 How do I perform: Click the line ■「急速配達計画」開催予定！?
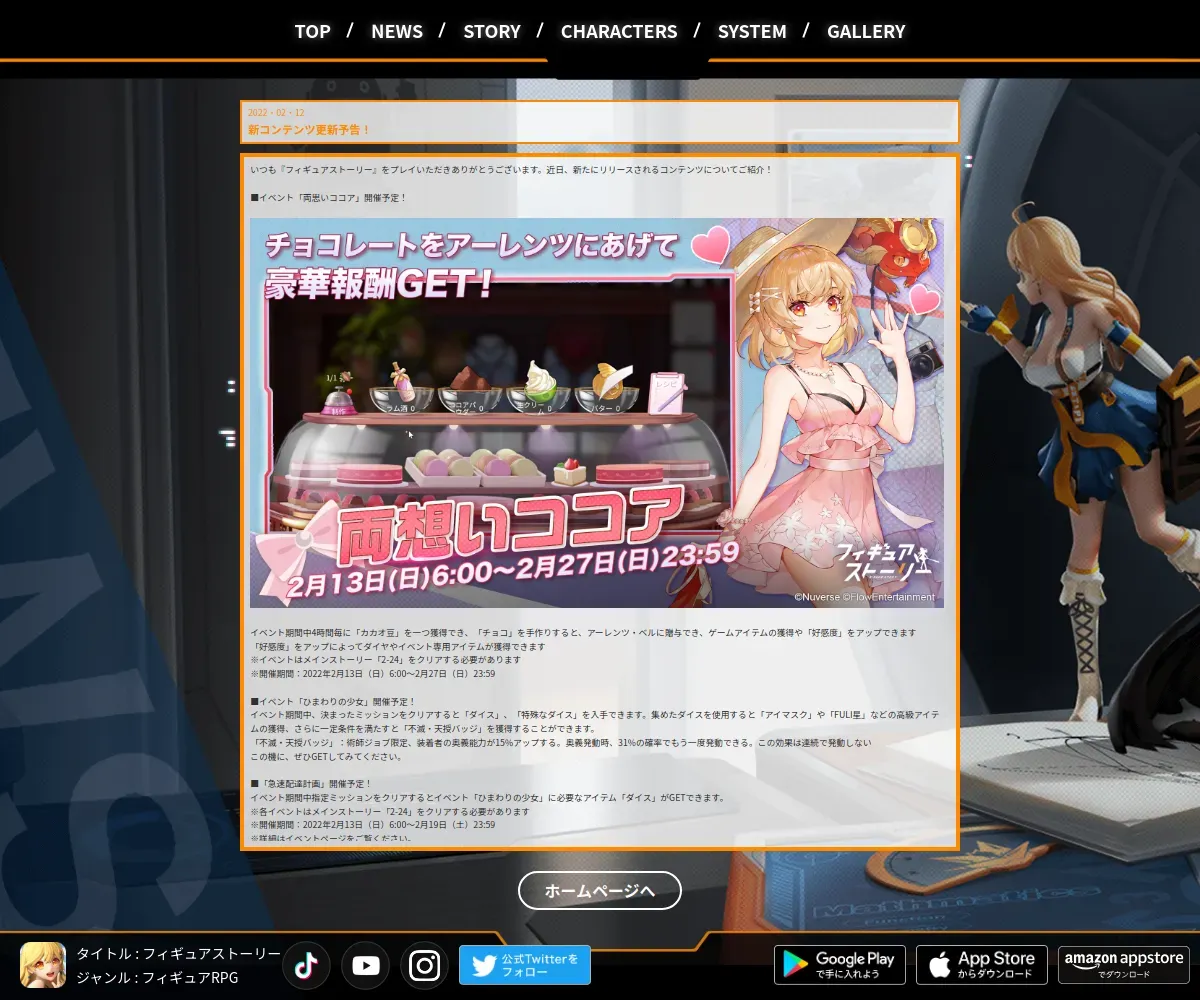pyautogui.click(x=311, y=784)
